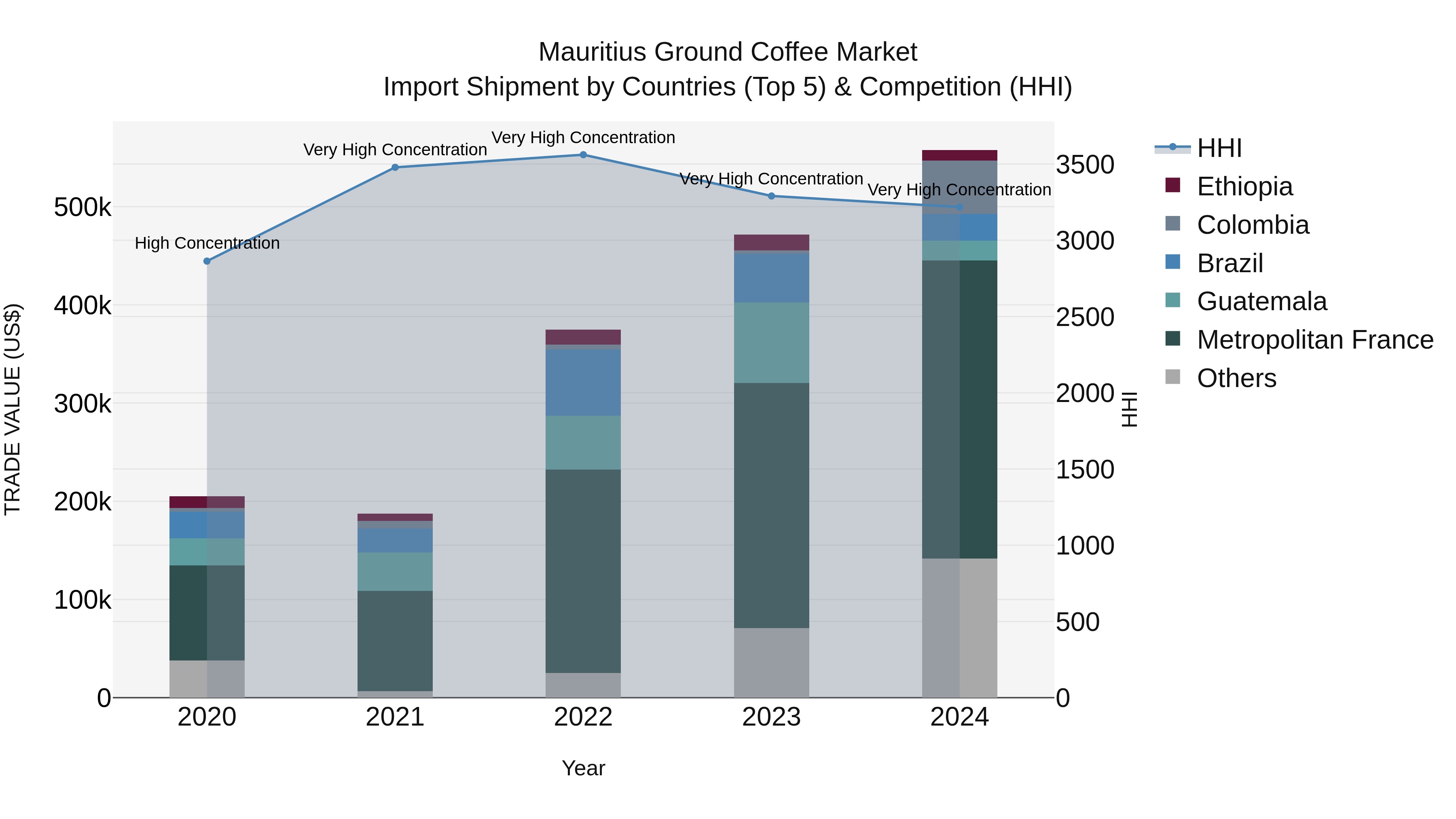Click the 2024 Brazil bar segment
Image resolution: width=1456 pixels, height=819 pixels.
(960, 228)
